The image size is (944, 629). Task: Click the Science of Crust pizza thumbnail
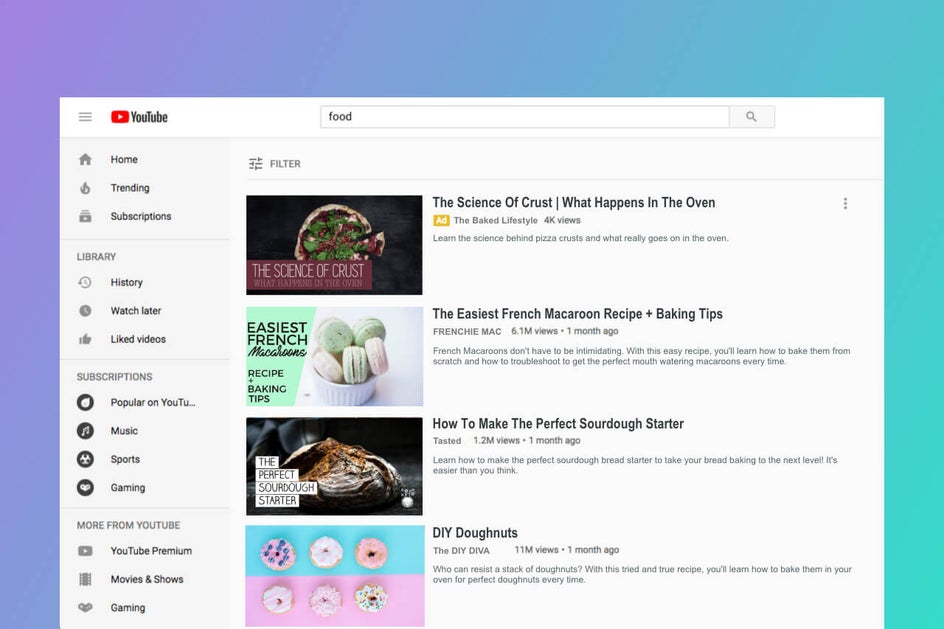334,245
